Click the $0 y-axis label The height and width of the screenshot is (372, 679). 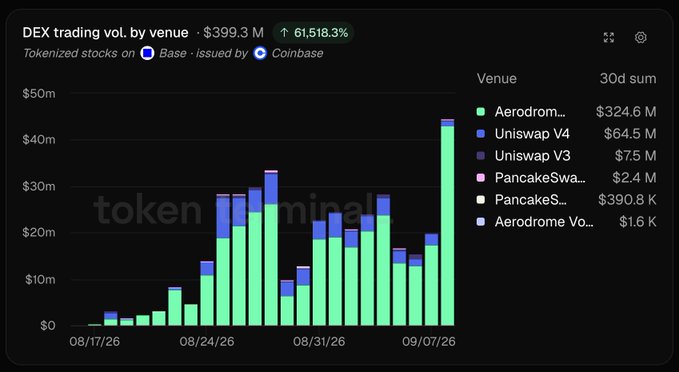(x=48, y=326)
